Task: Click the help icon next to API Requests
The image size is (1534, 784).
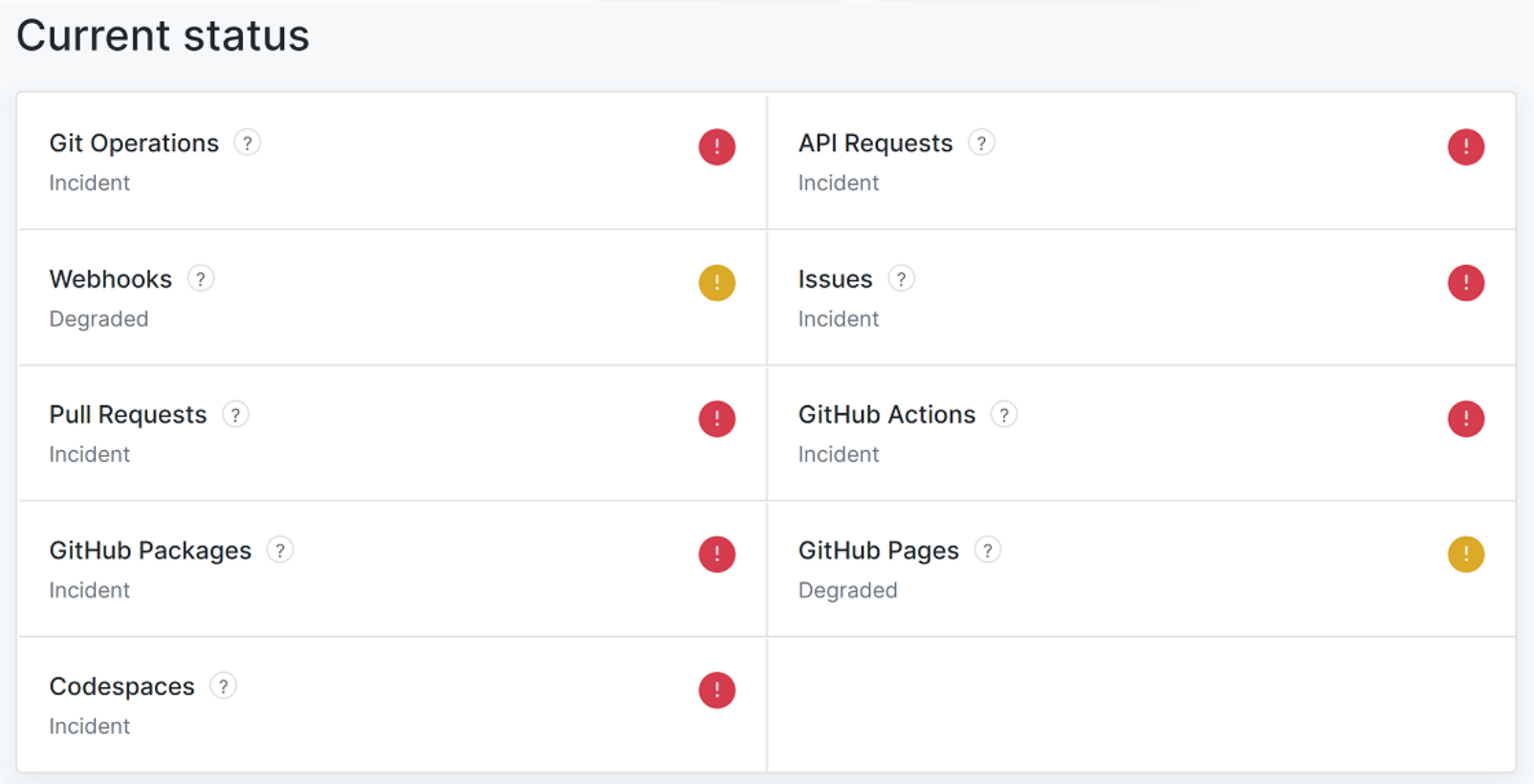Action: 981,143
